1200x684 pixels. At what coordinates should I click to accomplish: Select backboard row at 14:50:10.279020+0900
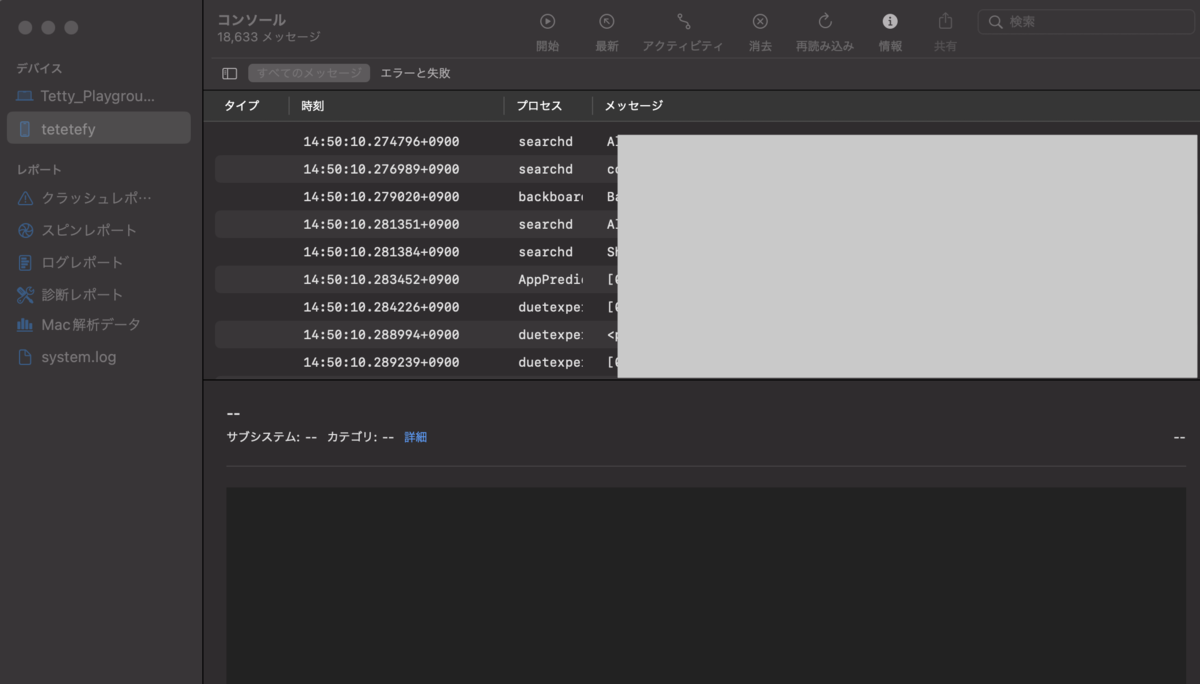coord(706,197)
